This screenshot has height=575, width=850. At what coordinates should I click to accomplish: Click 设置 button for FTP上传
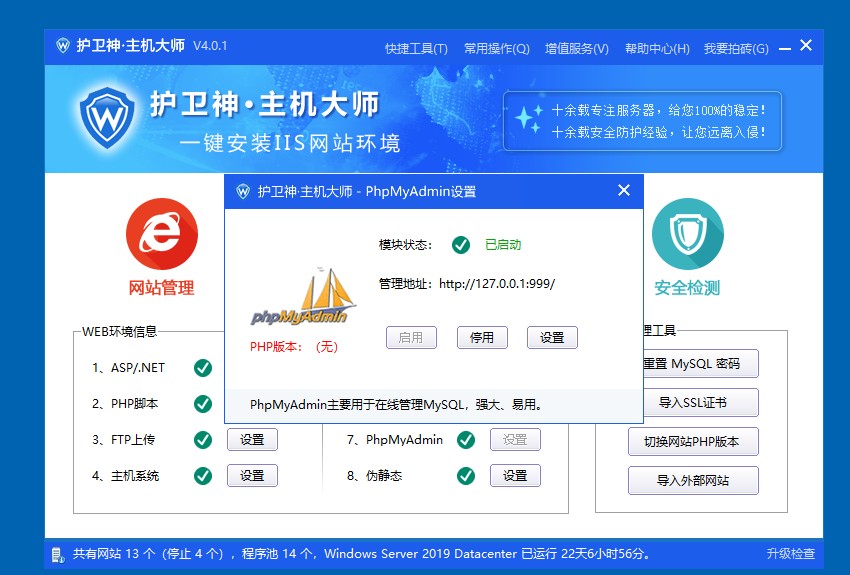(252, 440)
